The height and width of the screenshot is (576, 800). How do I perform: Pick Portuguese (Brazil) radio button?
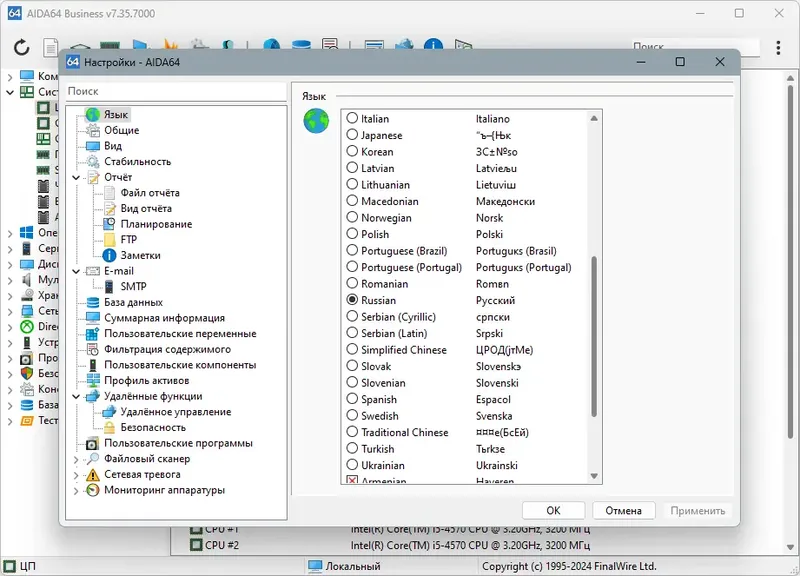coord(352,251)
